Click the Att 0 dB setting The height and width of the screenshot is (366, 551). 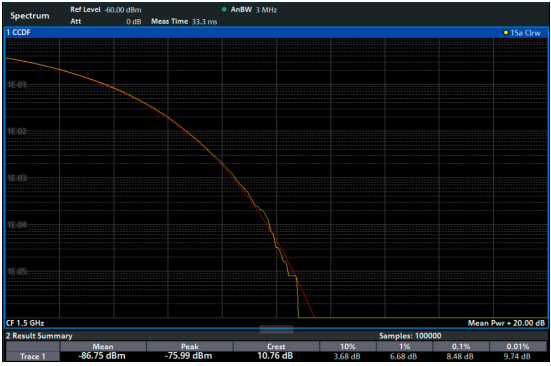105,22
